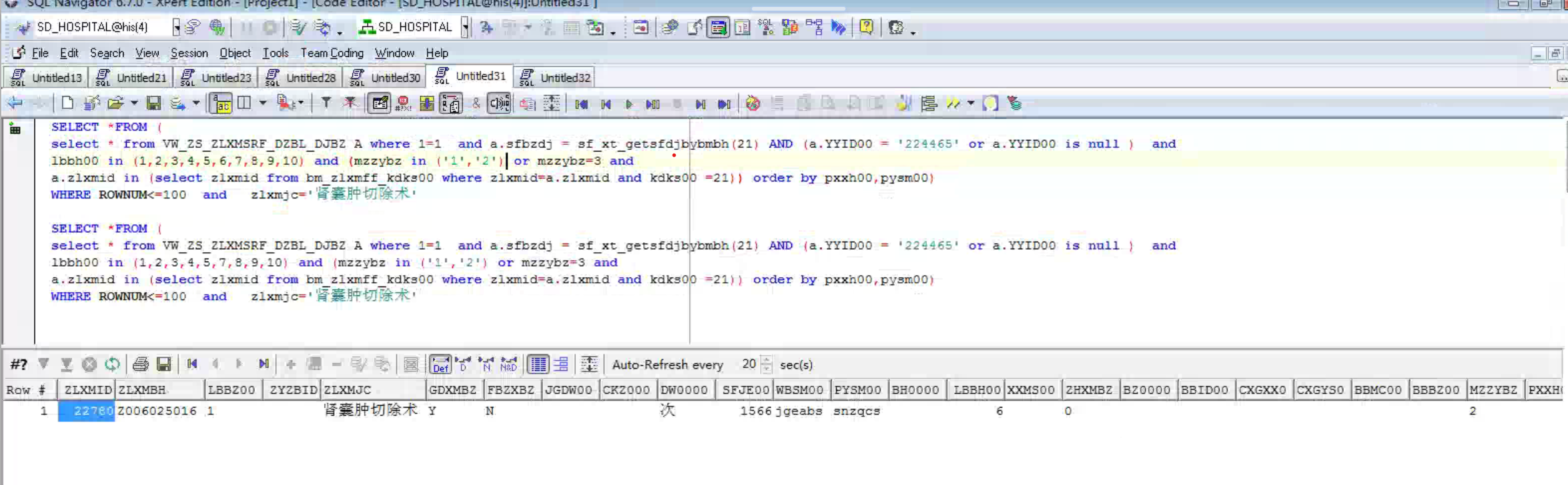The width and height of the screenshot is (1568, 485).
Task: Print the result grid
Action: coord(141,364)
